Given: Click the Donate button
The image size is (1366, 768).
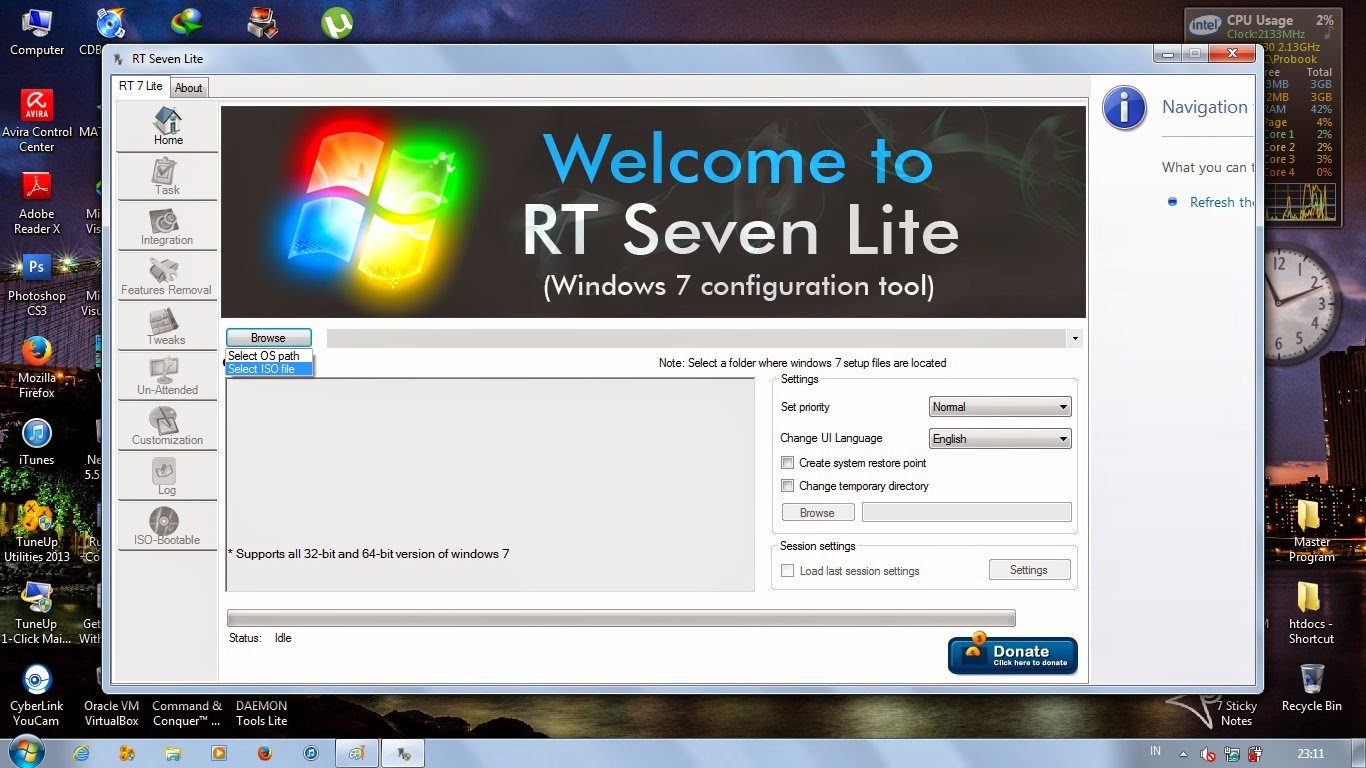Looking at the screenshot, I should [x=1012, y=655].
